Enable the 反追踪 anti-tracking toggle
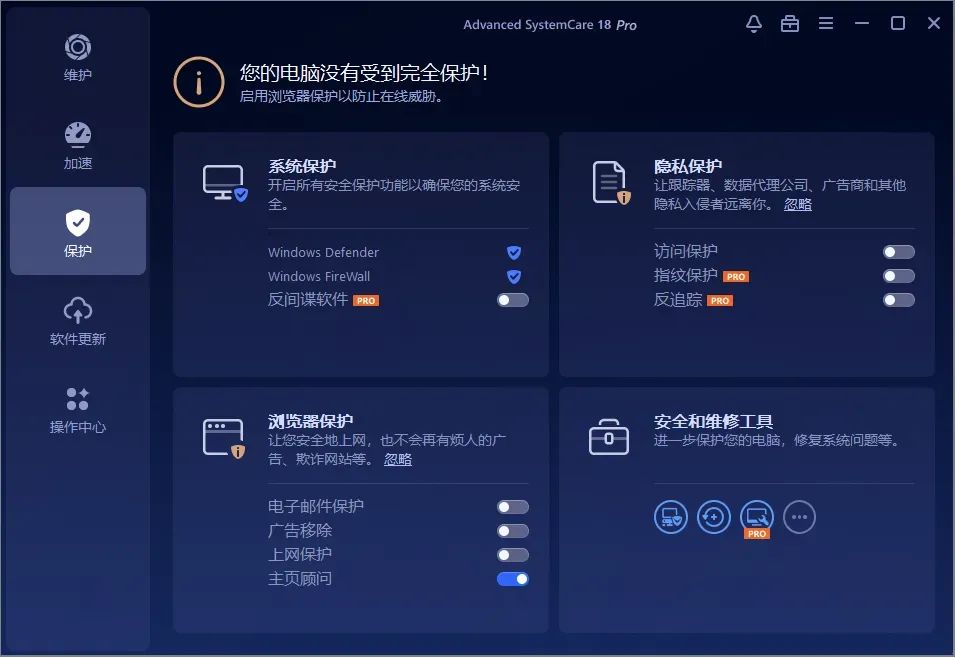Image resolution: width=955 pixels, height=657 pixels. tap(899, 300)
